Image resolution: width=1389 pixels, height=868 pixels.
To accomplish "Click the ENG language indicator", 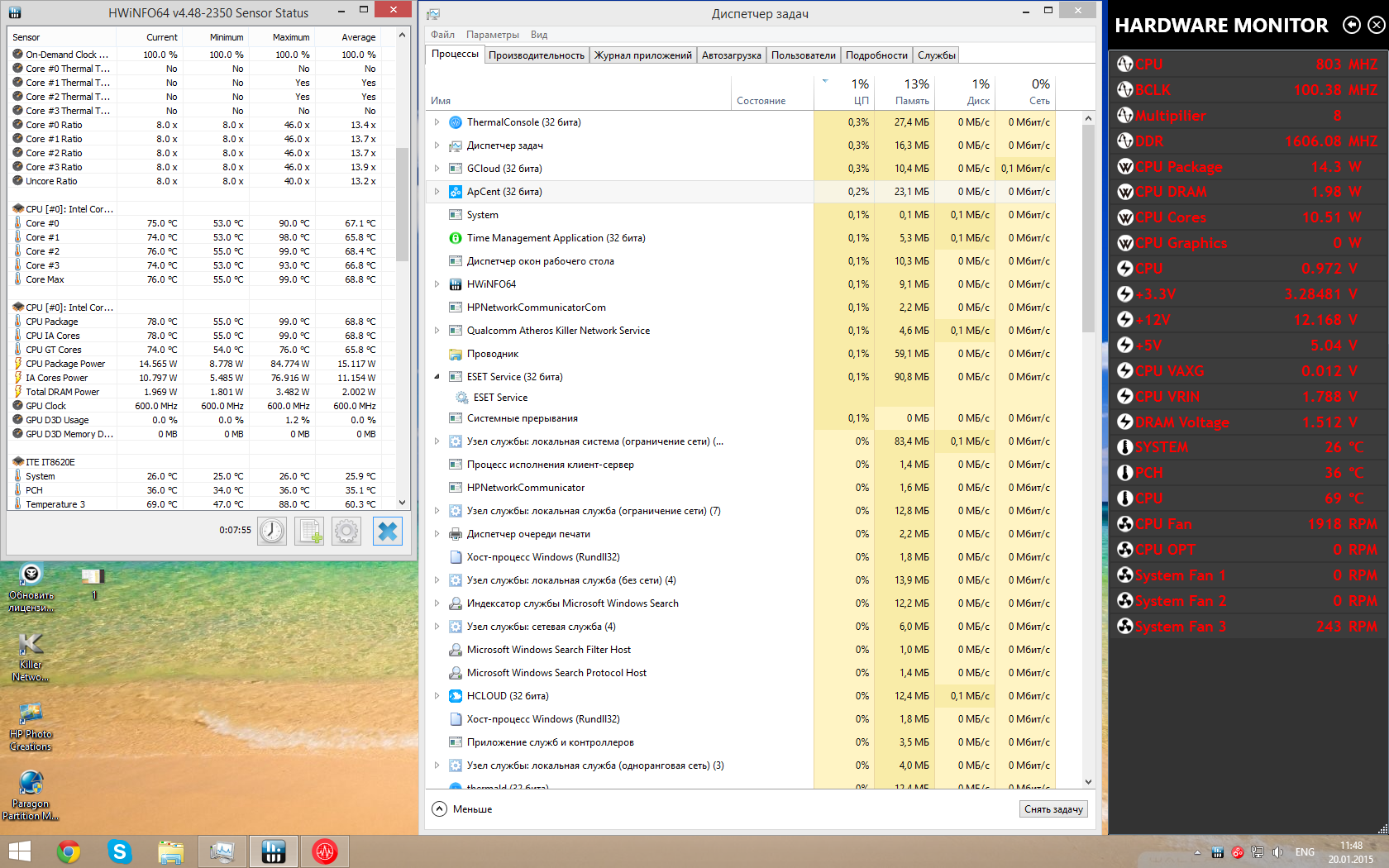I will 1305,852.
